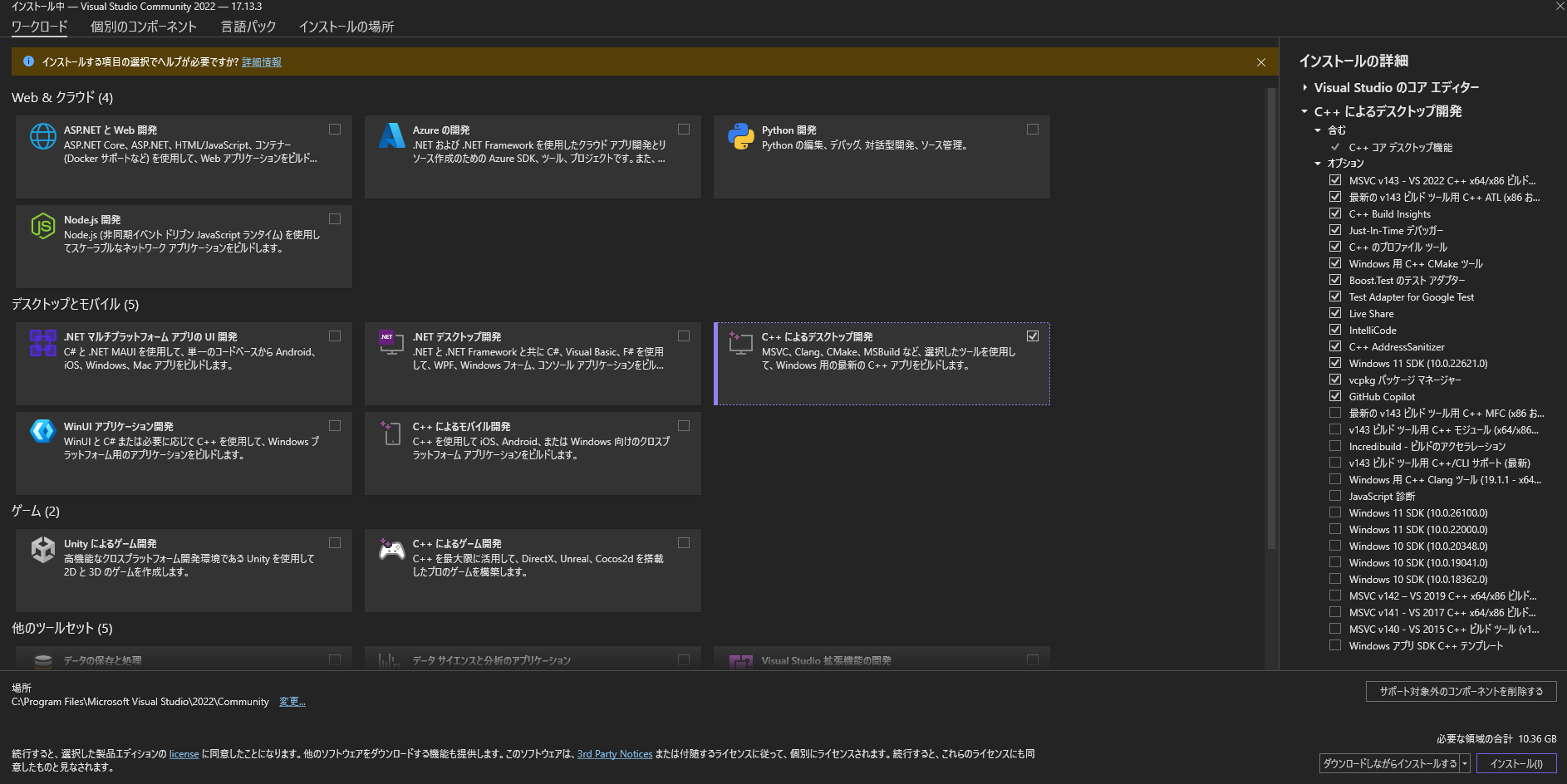Disable the GitHub Copilot optional component
This screenshot has width=1567, height=784.
(1336, 396)
